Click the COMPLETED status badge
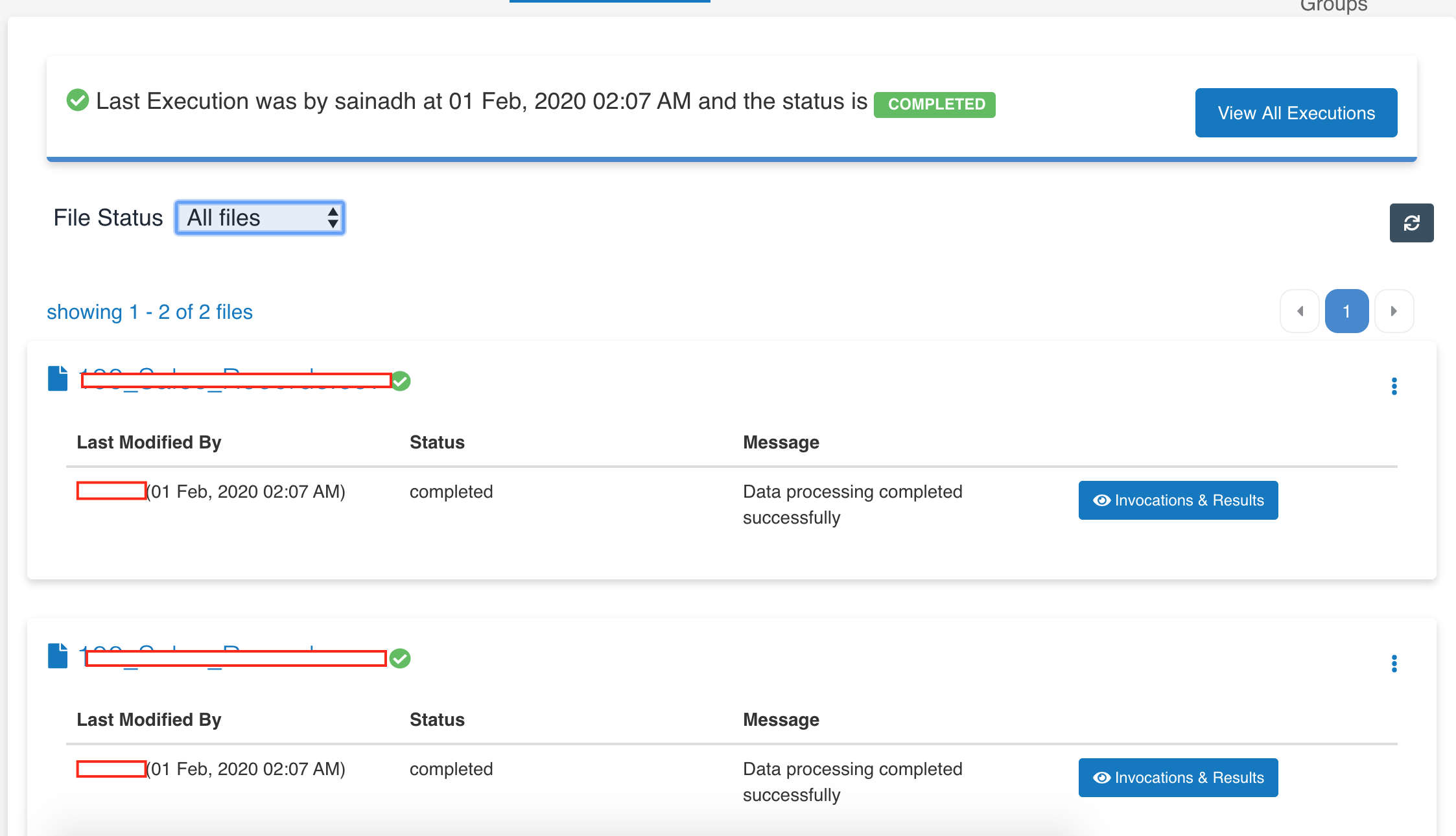This screenshot has height=836, width=1456. click(x=934, y=104)
